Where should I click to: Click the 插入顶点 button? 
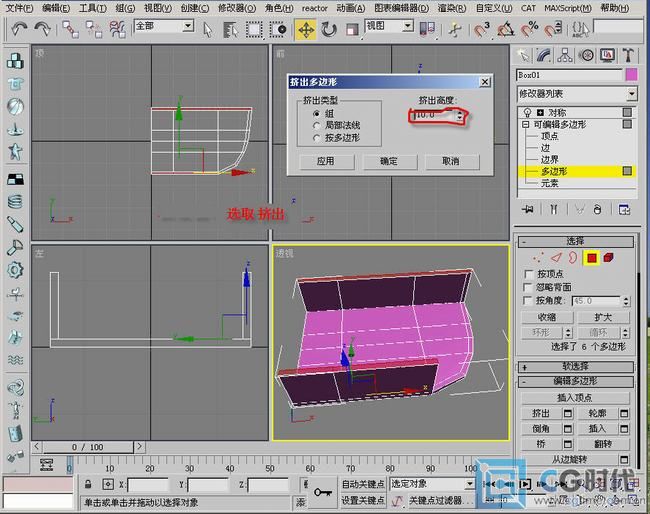coord(575,398)
